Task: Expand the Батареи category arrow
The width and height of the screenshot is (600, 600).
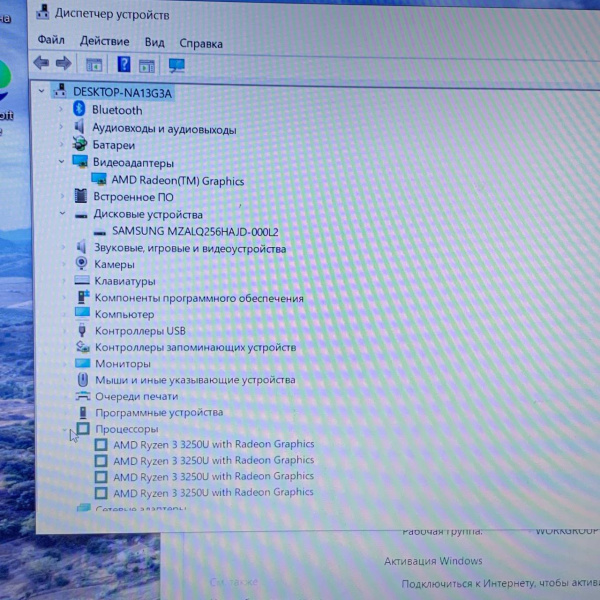Action: tap(62, 144)
